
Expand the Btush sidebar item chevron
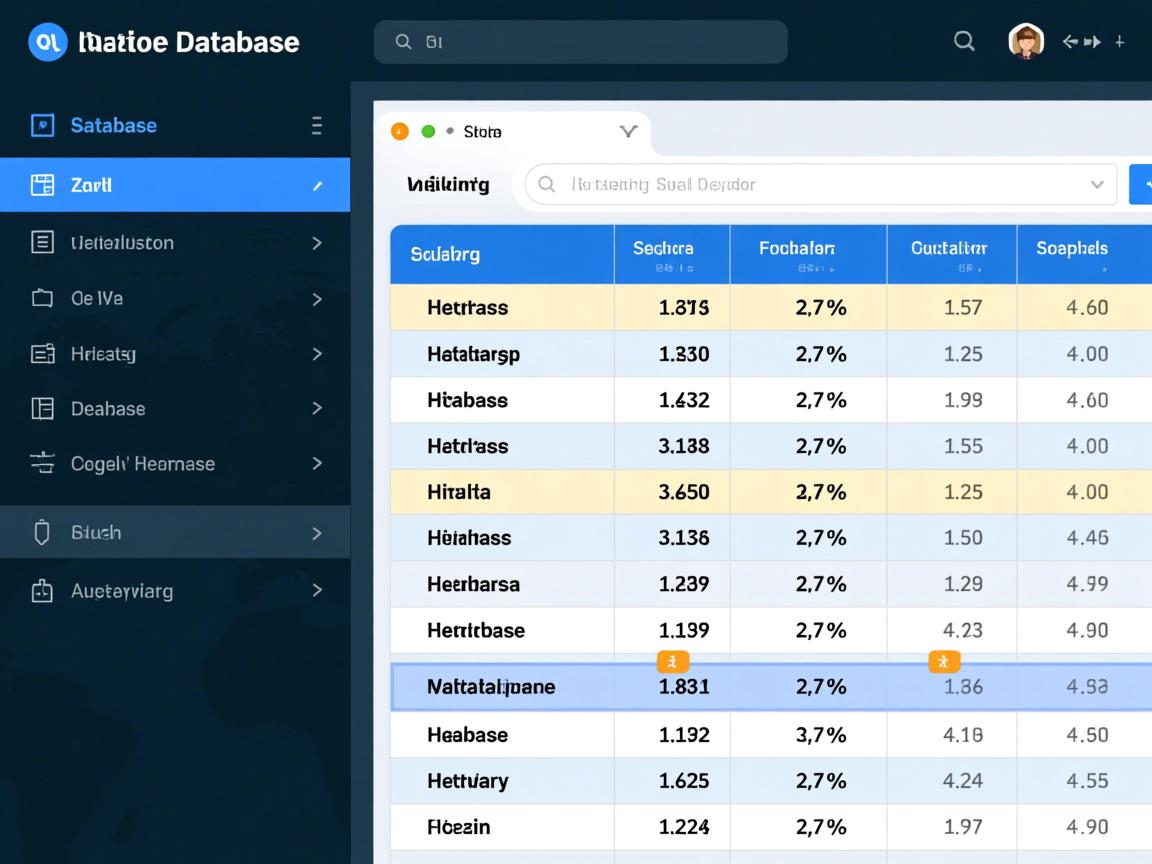(317, 533)
